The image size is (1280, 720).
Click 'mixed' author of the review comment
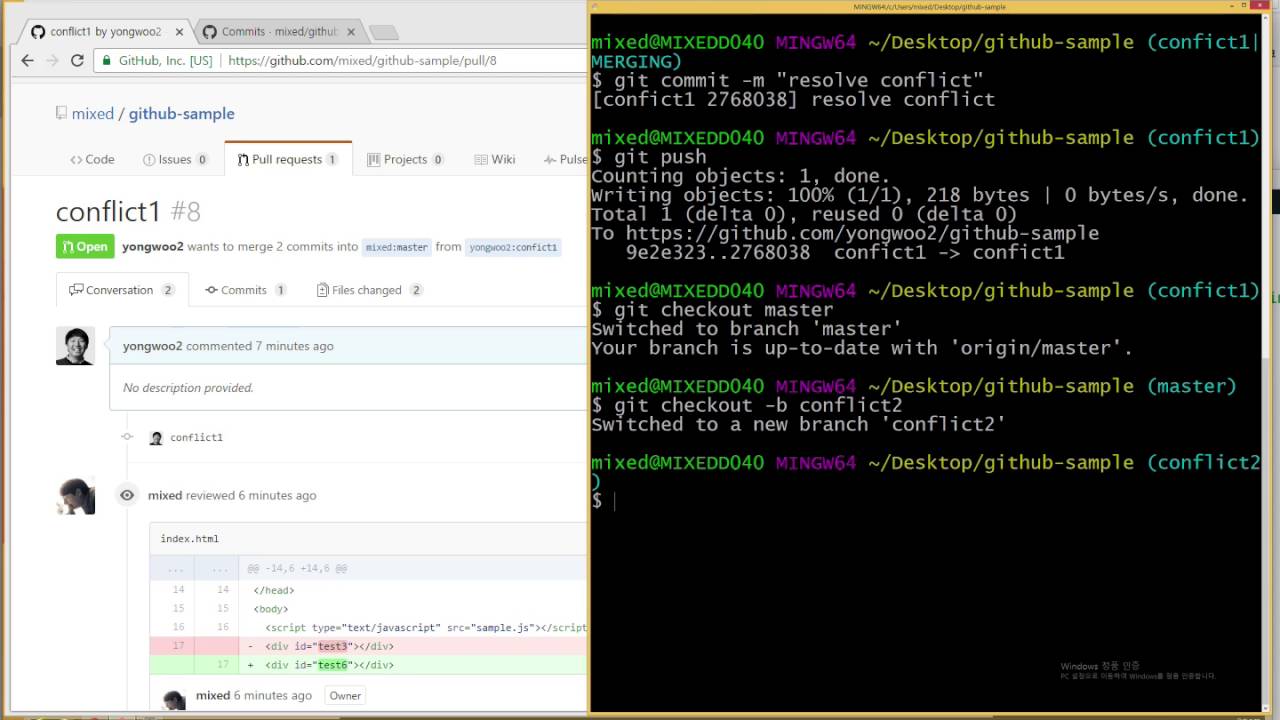[213, 696]
